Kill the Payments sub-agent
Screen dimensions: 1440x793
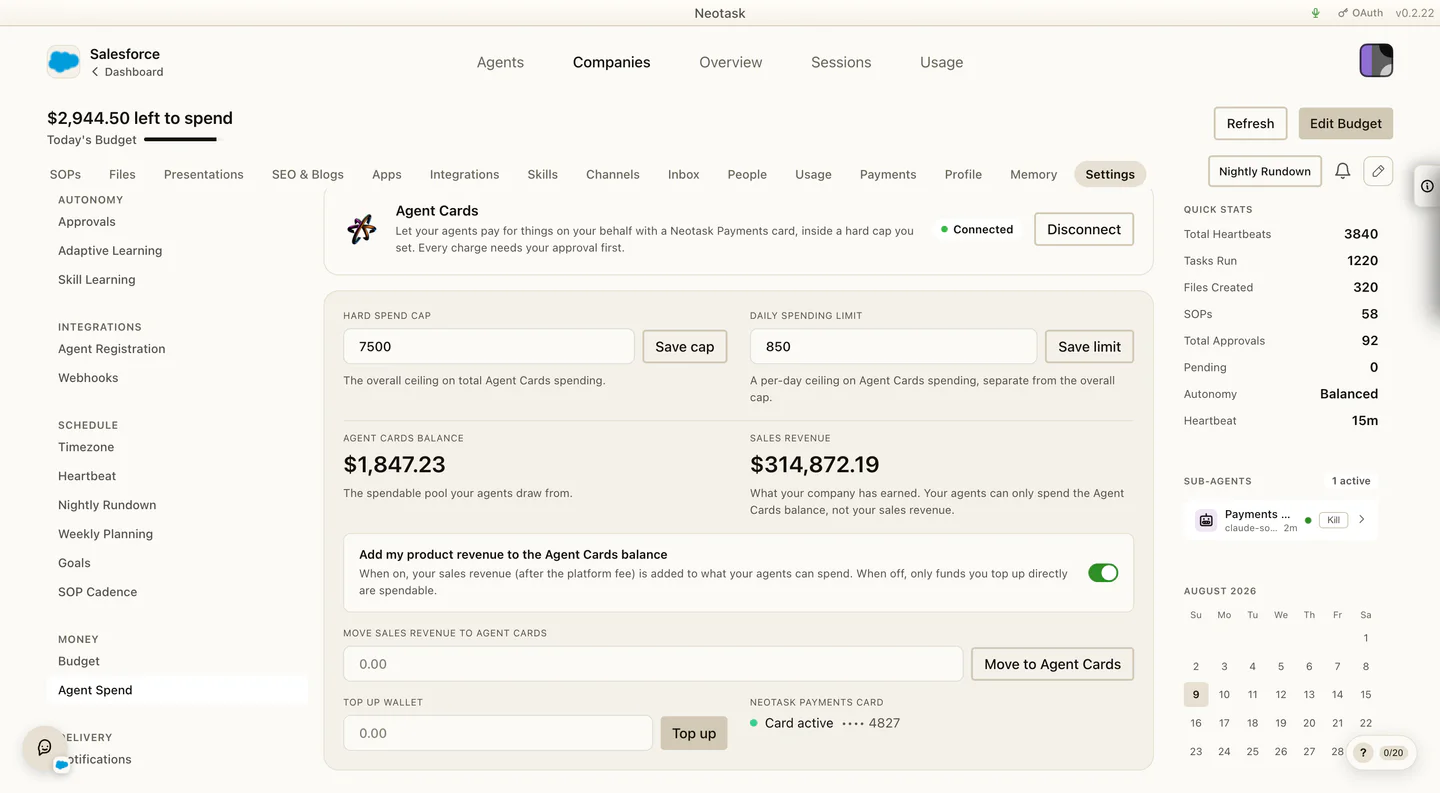pos(1334,520)
